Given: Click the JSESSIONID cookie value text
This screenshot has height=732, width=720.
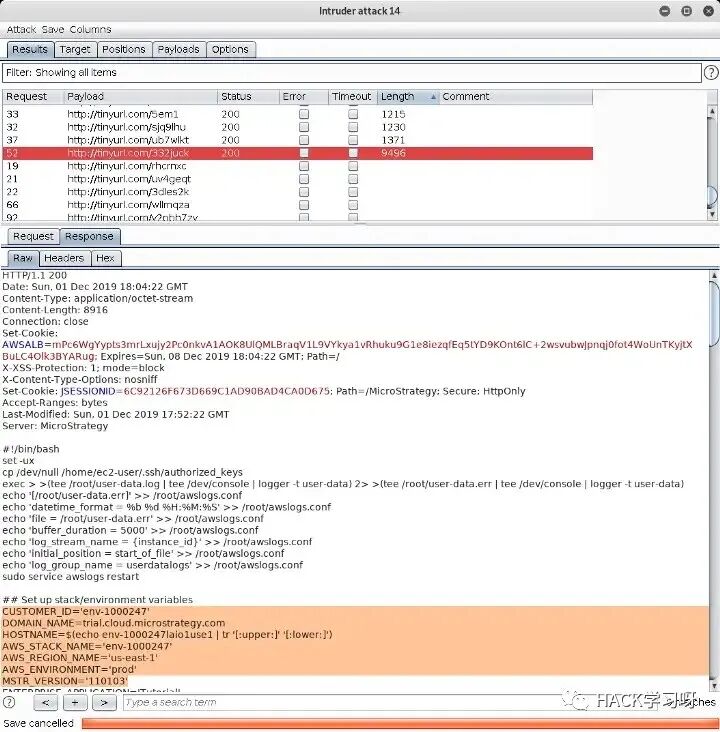Looking at the screenshot, I should point(226,391).
